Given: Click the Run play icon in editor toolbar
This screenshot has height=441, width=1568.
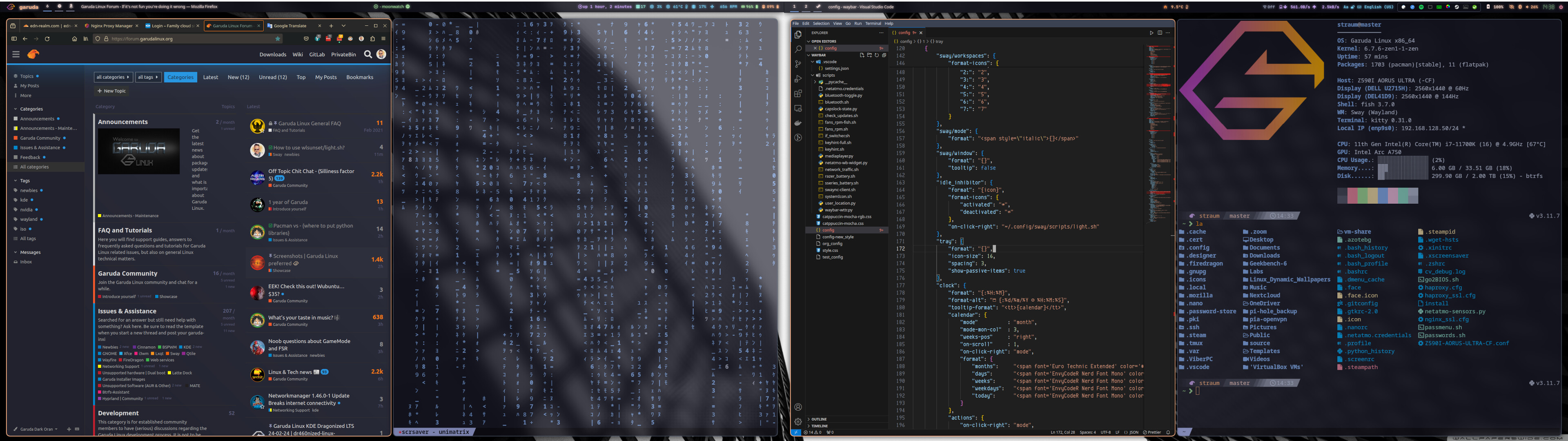Looking at the screenshot, I should (1151, 33).
